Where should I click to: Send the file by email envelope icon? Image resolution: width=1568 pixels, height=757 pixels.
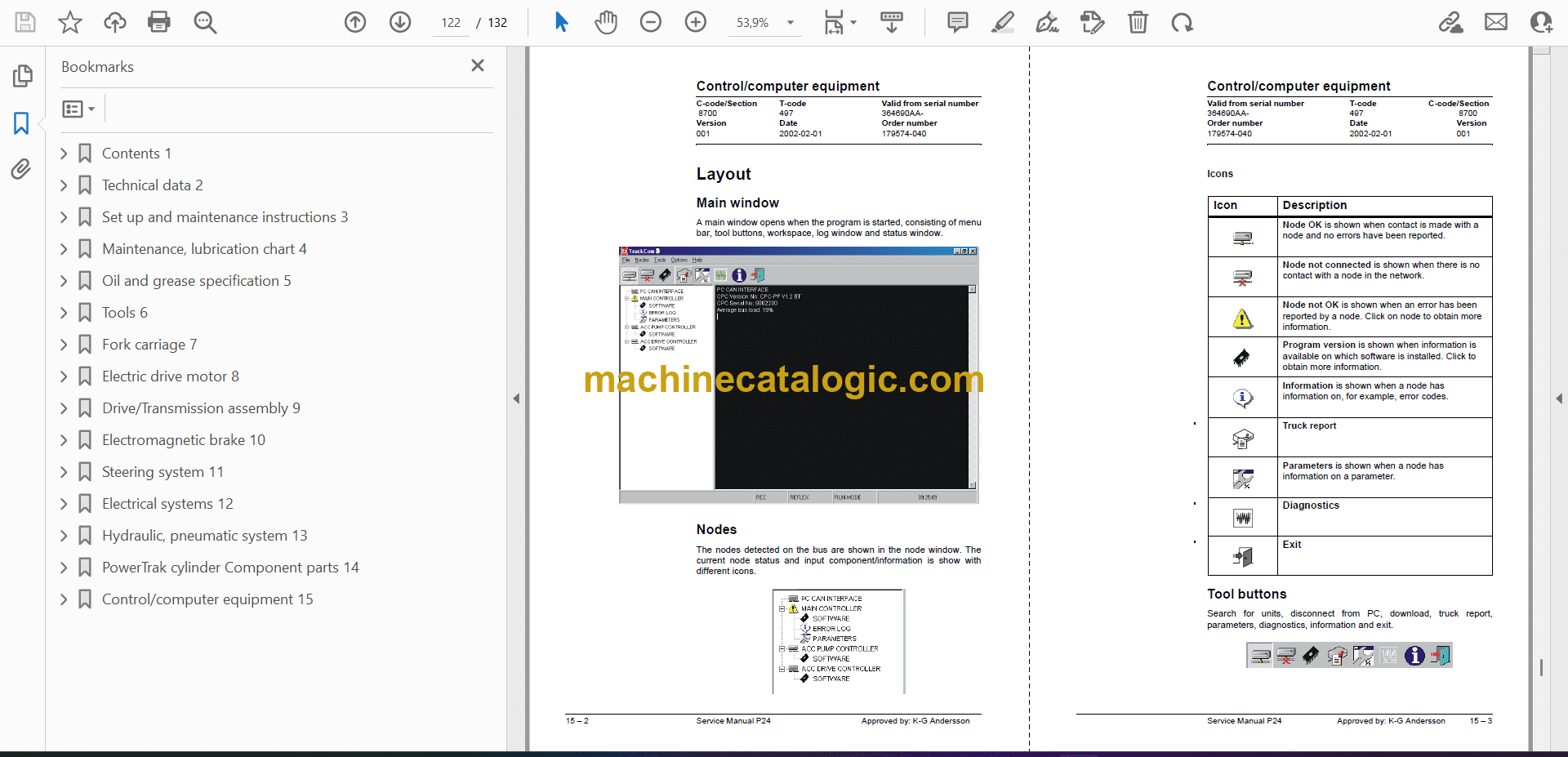[x=1496, y=22]
